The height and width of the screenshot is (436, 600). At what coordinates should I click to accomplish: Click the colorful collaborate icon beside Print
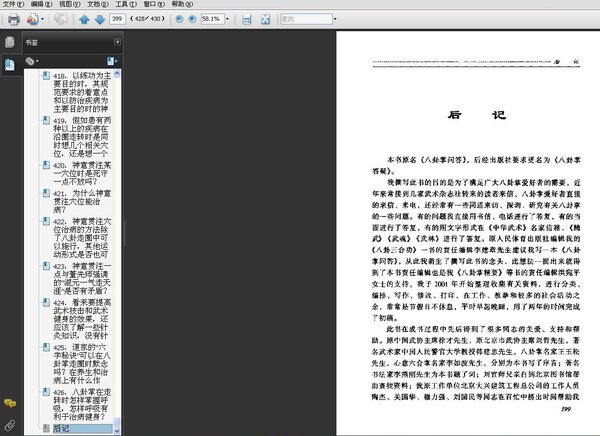33,19
